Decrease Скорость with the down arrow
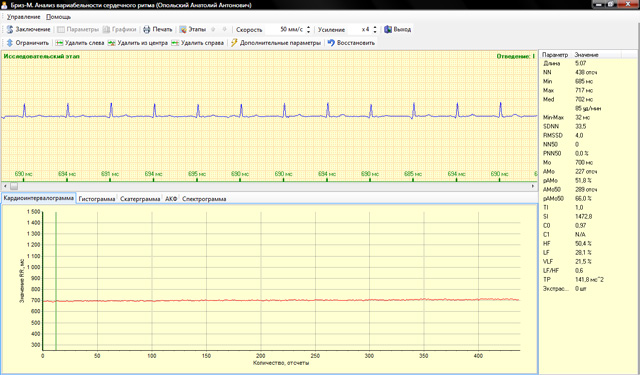The width and height of the screenshot is (640, 375). click(309, 32)
